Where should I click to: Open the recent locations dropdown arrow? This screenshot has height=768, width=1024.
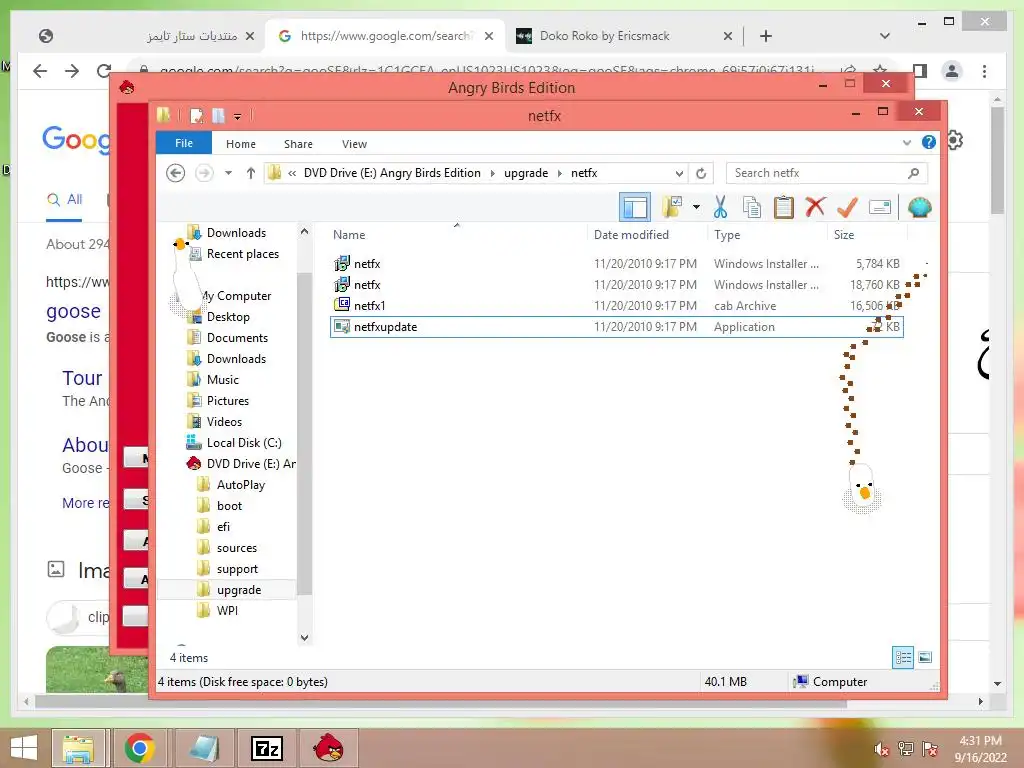228,173
